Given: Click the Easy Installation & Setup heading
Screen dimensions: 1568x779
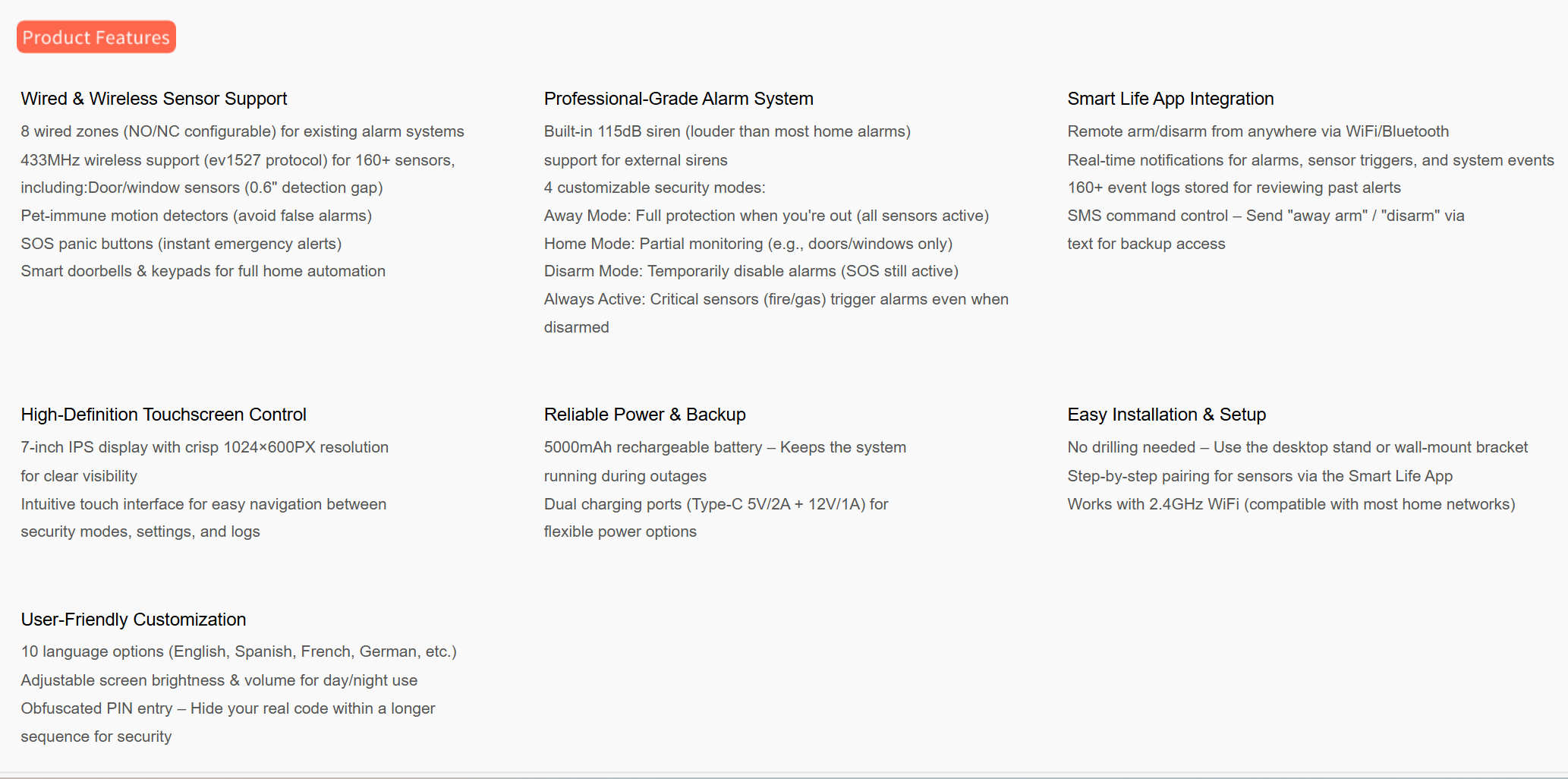Looking at the screenshot, I should tap(1167, 415).
